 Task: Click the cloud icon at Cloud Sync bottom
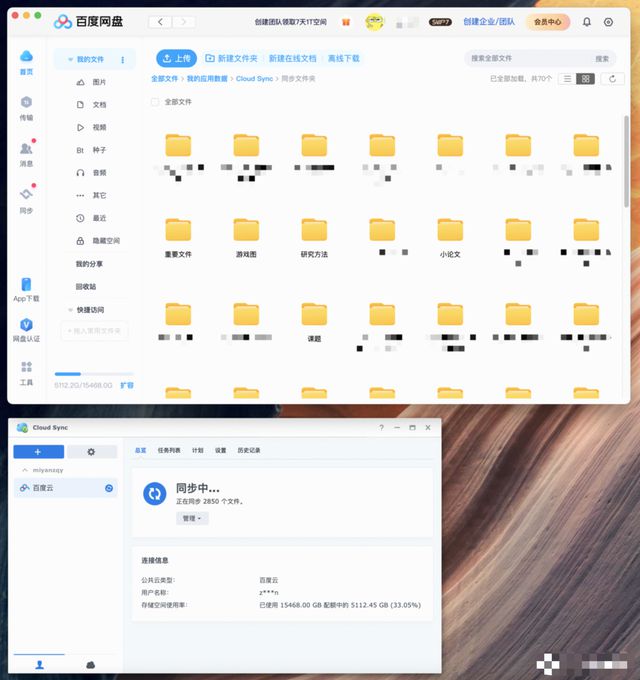(90, 664)
